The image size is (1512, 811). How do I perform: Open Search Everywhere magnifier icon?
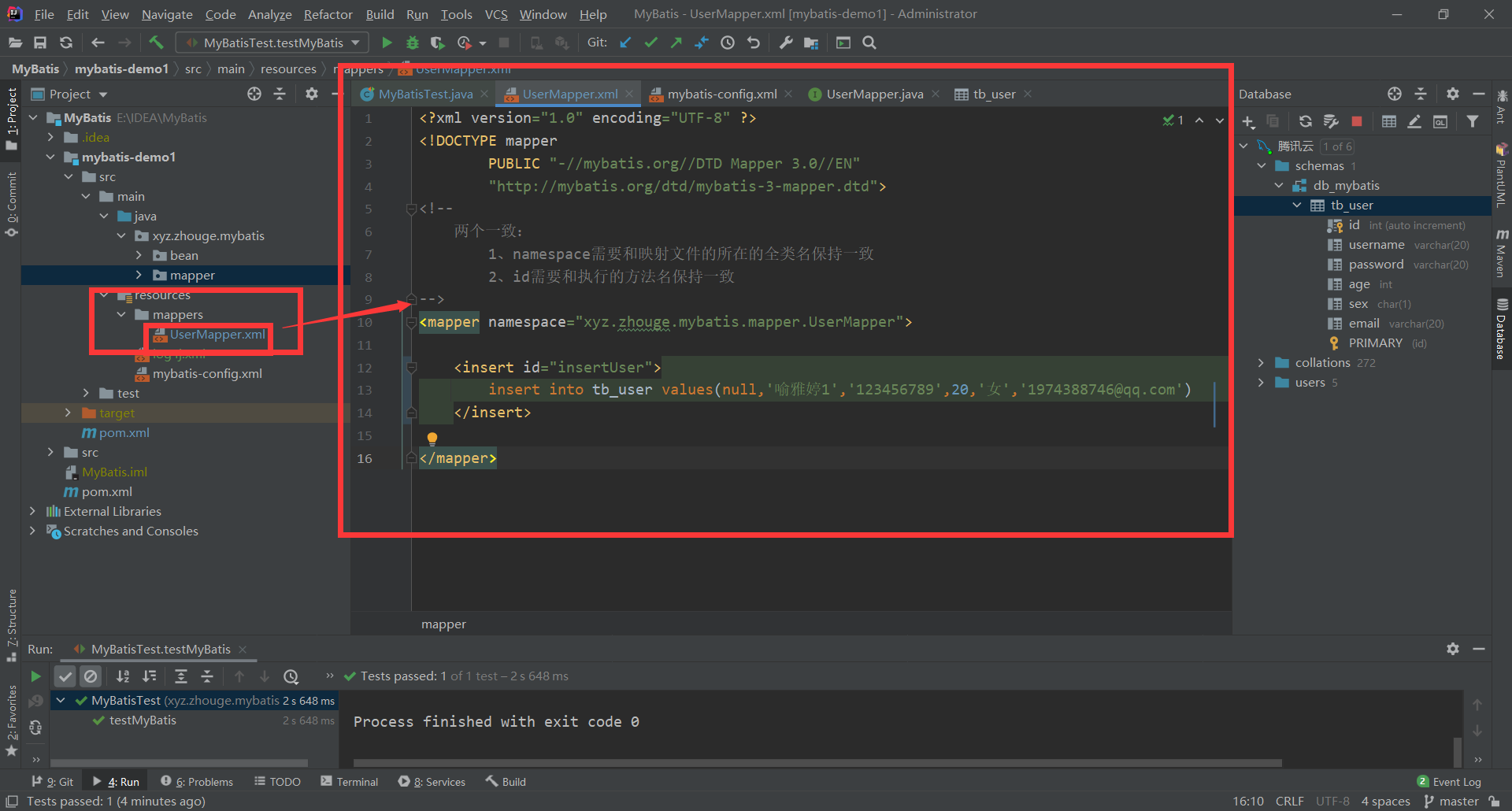(869, 43)
